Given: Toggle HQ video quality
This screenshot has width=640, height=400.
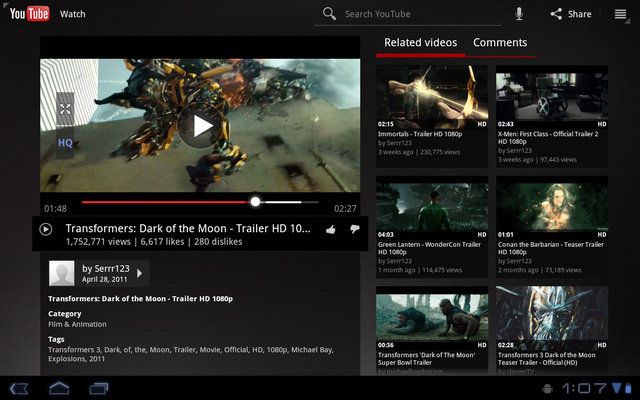Looking at the screenshot, I should (65, 143).
